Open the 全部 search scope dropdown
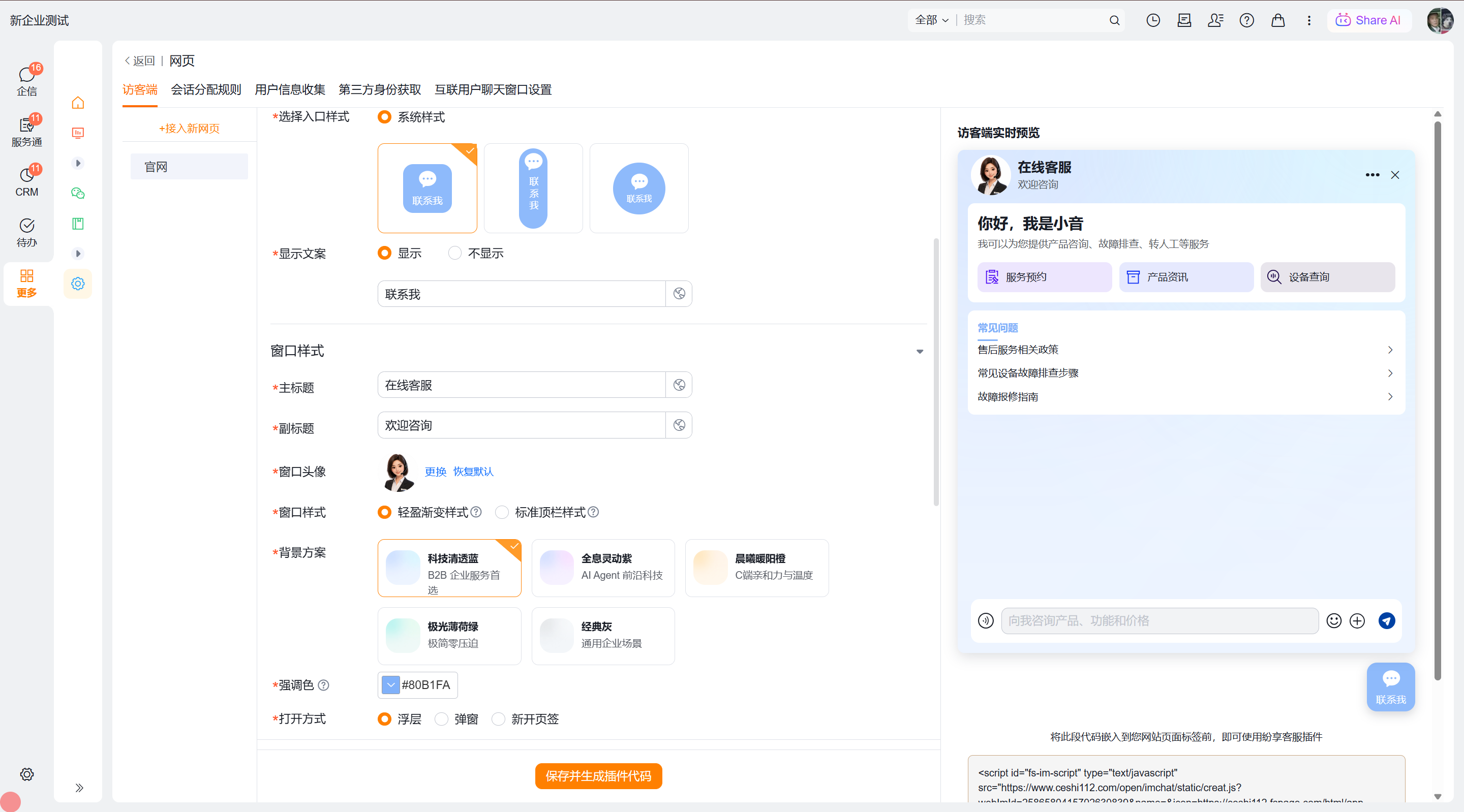The image size is (1464, 812). (x=932, y=20)
